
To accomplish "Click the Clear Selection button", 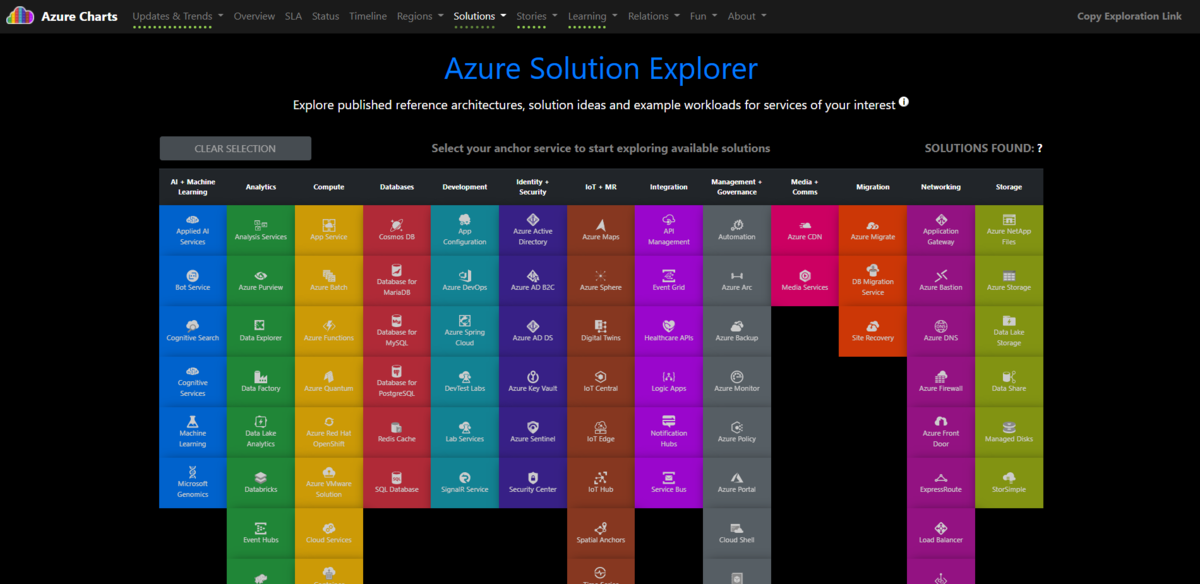I will [235, 148].
